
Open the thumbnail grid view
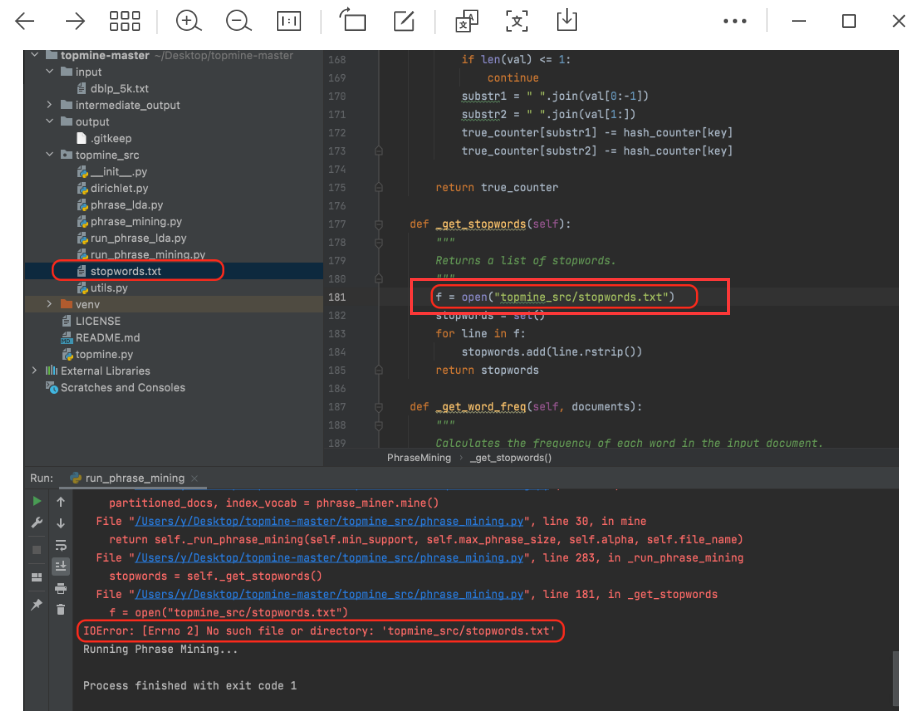coord(125,21)
